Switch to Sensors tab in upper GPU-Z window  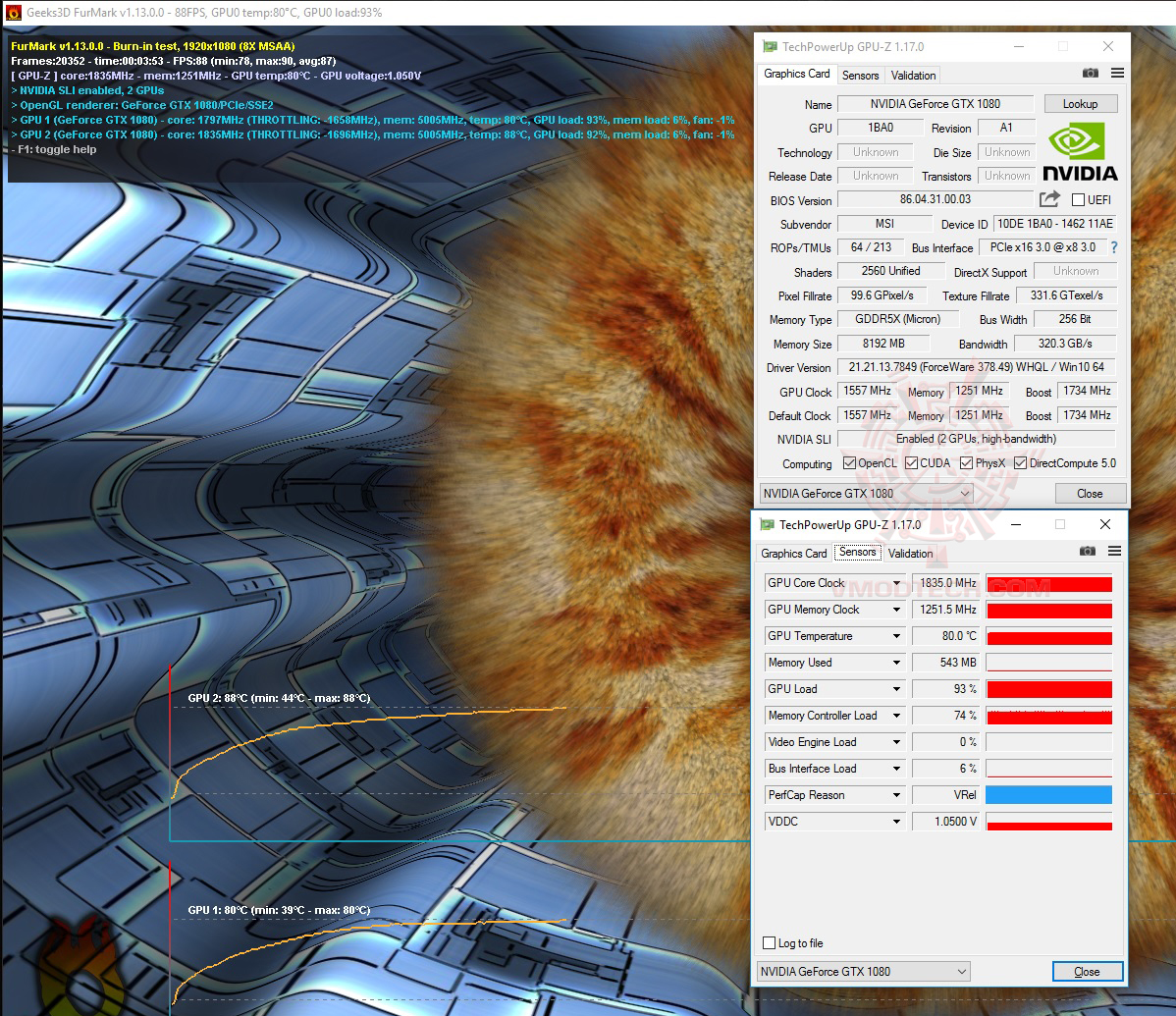pos(860,75)
